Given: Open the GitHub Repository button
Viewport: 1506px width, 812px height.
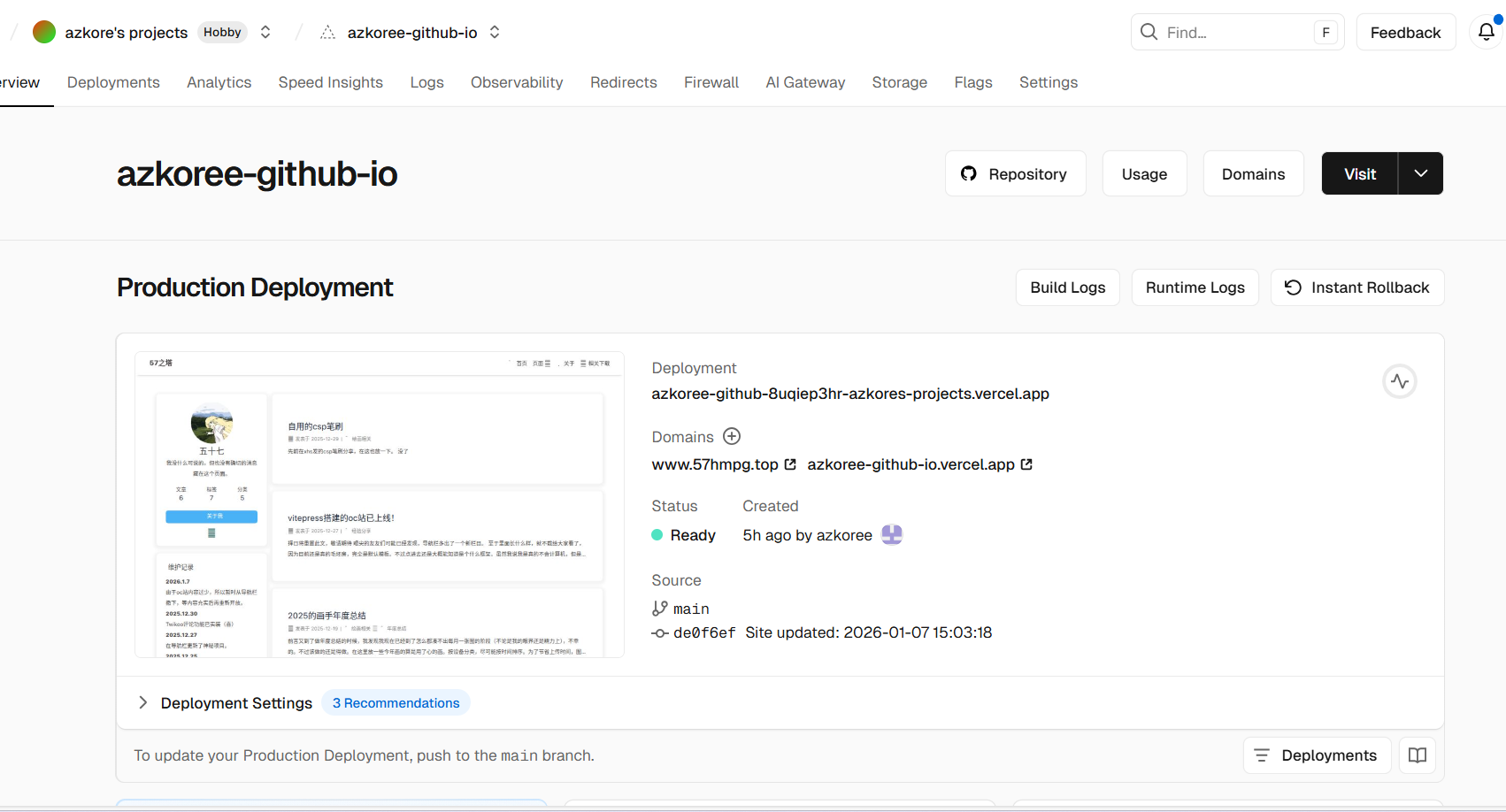Looking at the screenshot, I should pyautogui.click(x=1015, y=174).
